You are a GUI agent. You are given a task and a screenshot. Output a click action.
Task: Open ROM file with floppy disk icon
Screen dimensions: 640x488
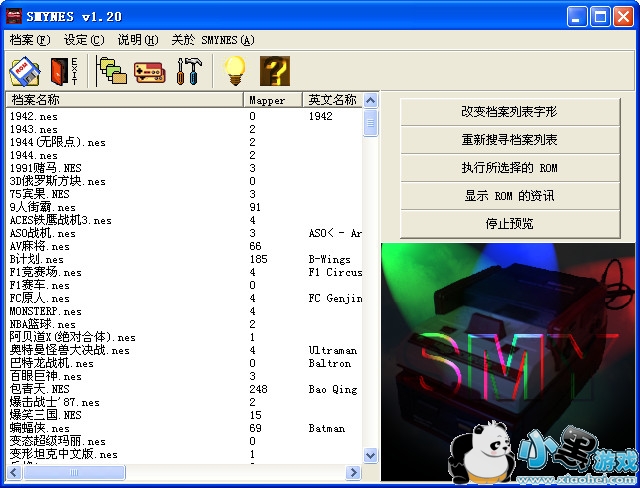pos(25,71)
